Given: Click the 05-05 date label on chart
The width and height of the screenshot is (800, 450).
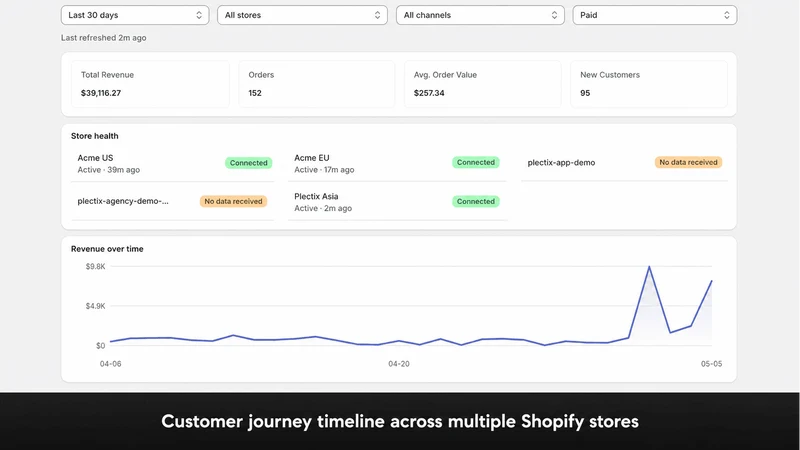Looking at the screenshot, I should (x=711, y=364).
